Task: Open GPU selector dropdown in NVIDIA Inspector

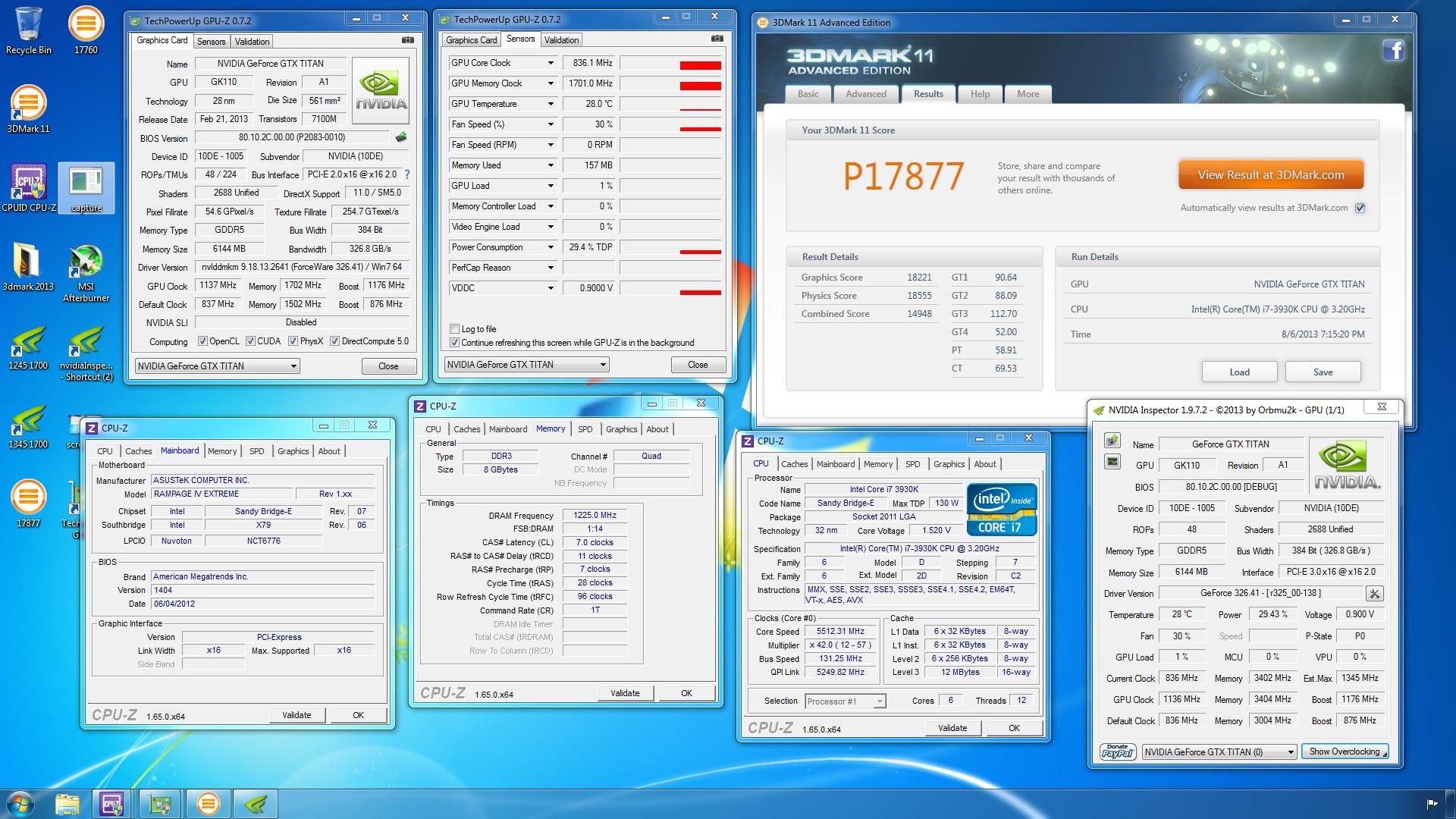Action: pyautogui.click(x=1219, y=752)
